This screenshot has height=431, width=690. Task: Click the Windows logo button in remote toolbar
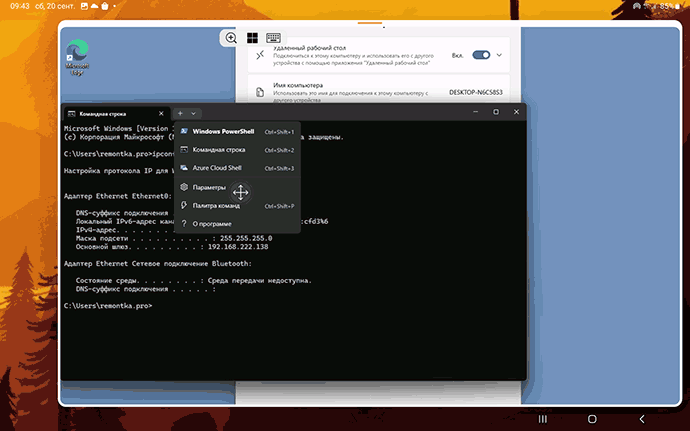point(253,38)
